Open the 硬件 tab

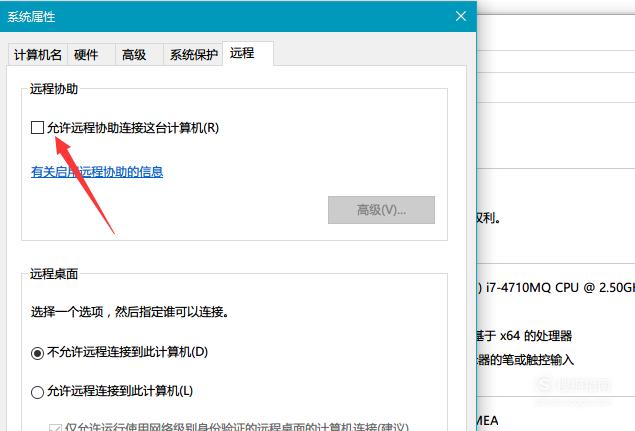tap(91, 55)
